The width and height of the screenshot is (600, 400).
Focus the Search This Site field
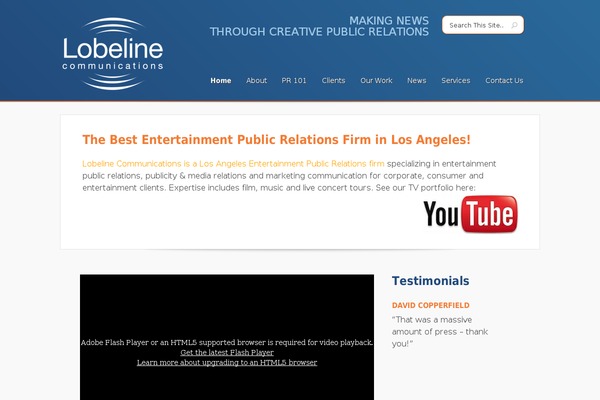click(483, 25)
